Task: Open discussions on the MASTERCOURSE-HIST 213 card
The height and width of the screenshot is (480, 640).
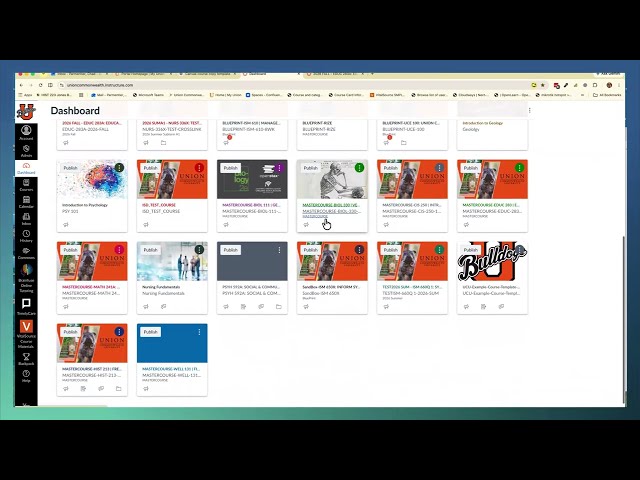Action: (101, 389)
